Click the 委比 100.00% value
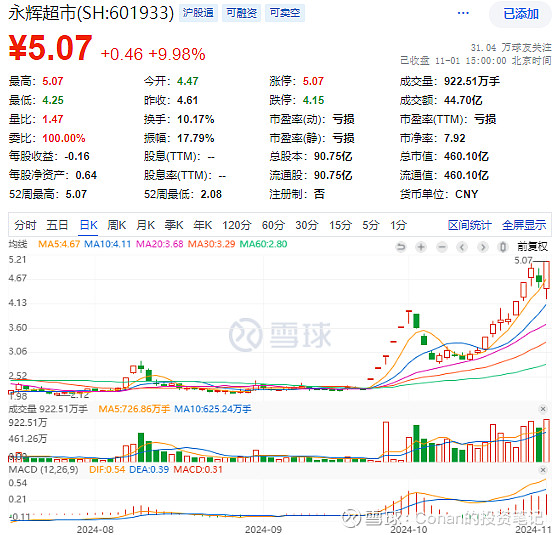This screenshot has height=535, width=560. pyautogui.click(x=64, y=138)
